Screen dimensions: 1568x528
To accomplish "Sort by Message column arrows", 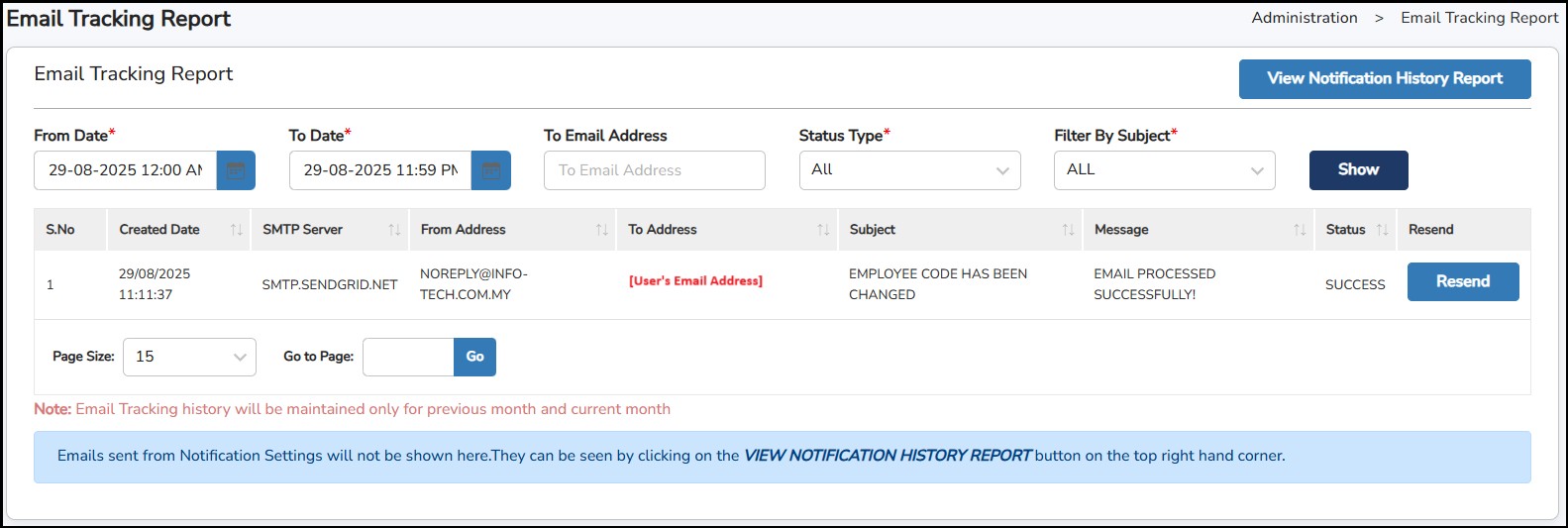I will (x=1300, y=230).
